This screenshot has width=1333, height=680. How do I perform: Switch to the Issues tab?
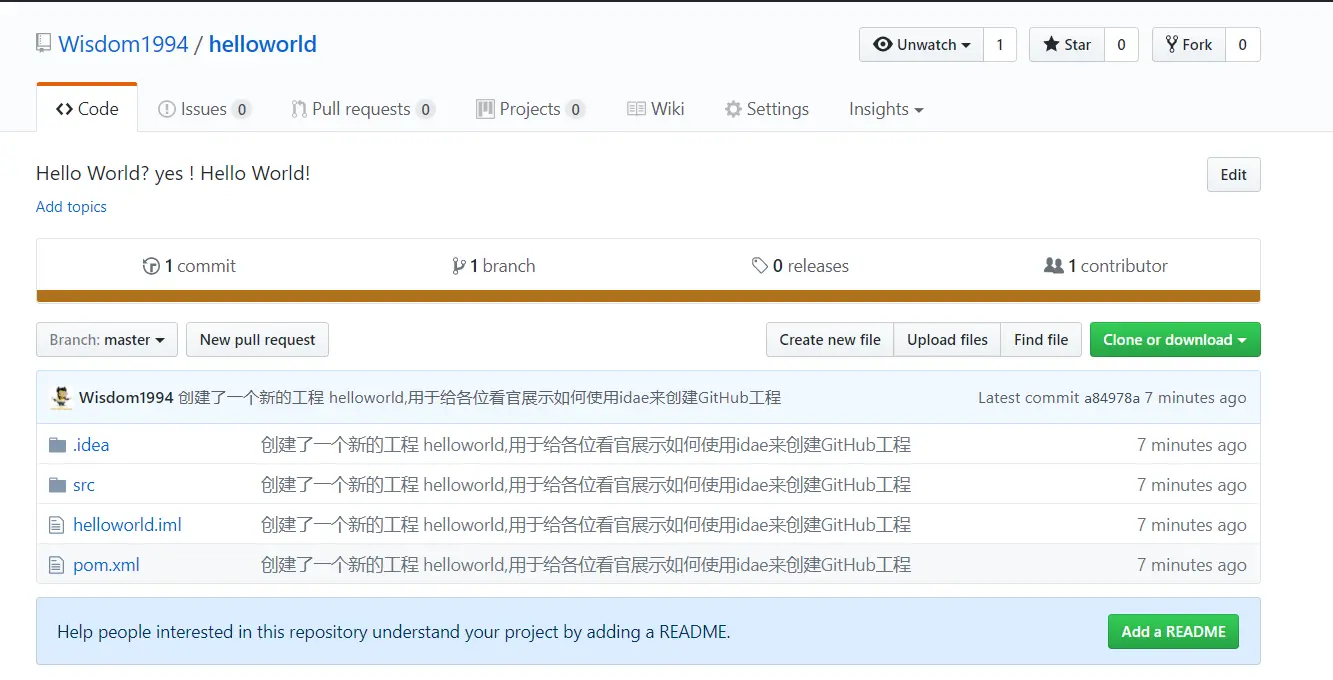point(204,109)
